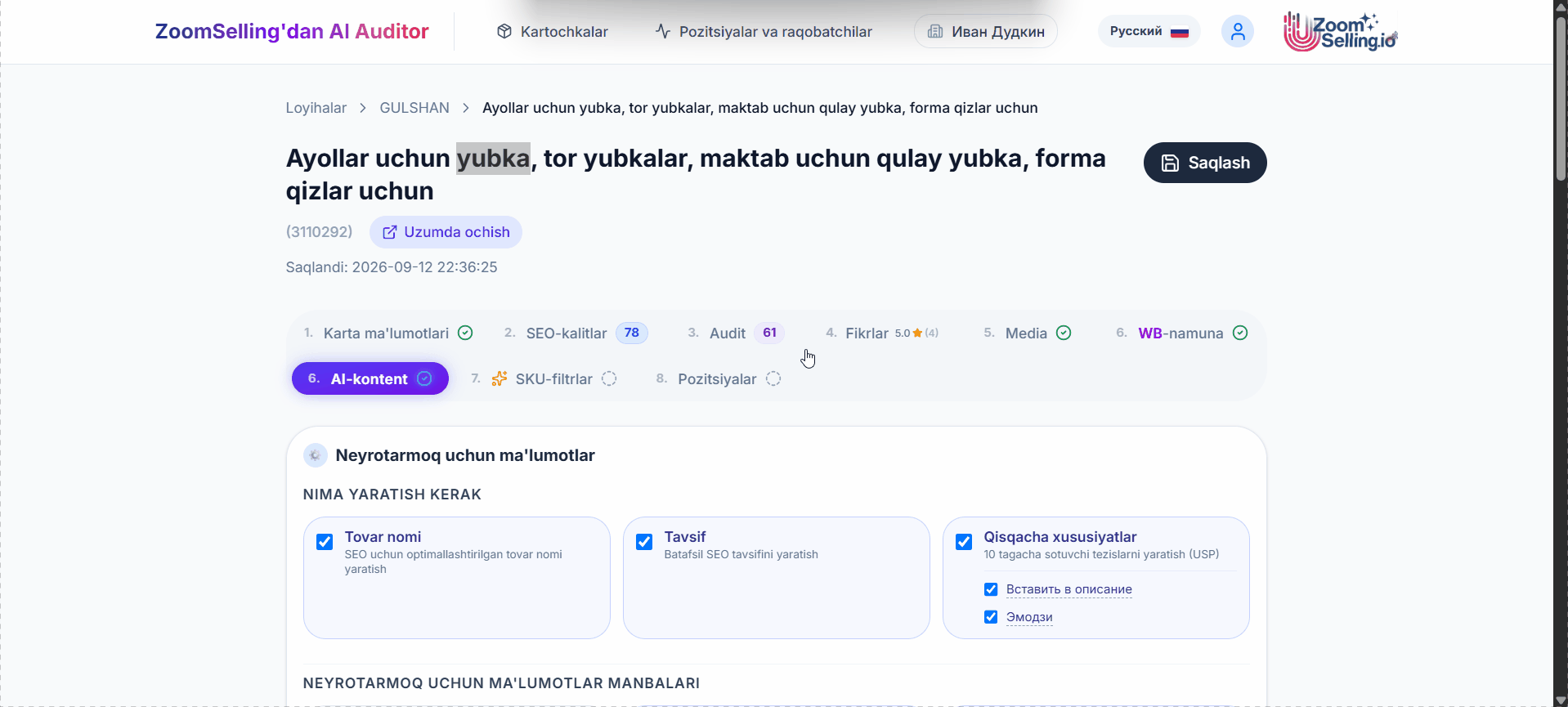Open the Audit tab
This screenshot has width=1568, height=707.
(x=736, y=333)
